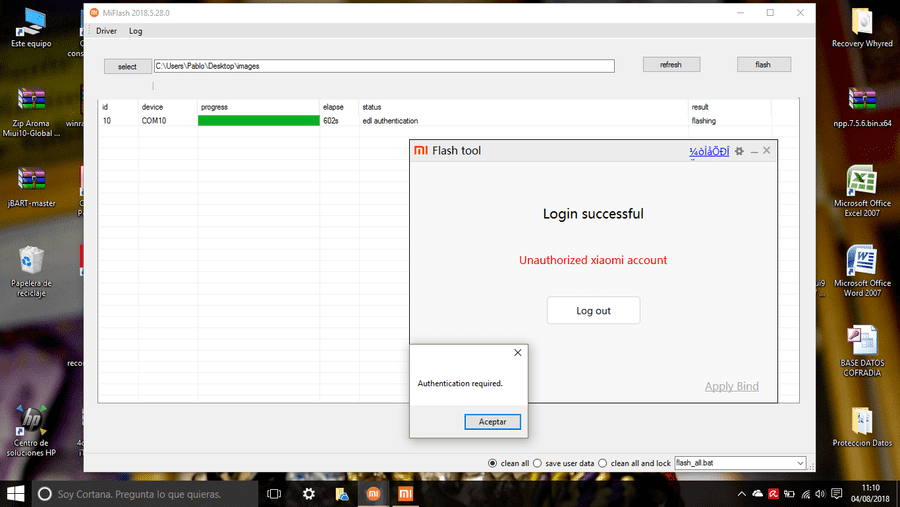Open the Wi-Fi network tray icon
This screenshot has width=900, height=507.
pos(806,494)
